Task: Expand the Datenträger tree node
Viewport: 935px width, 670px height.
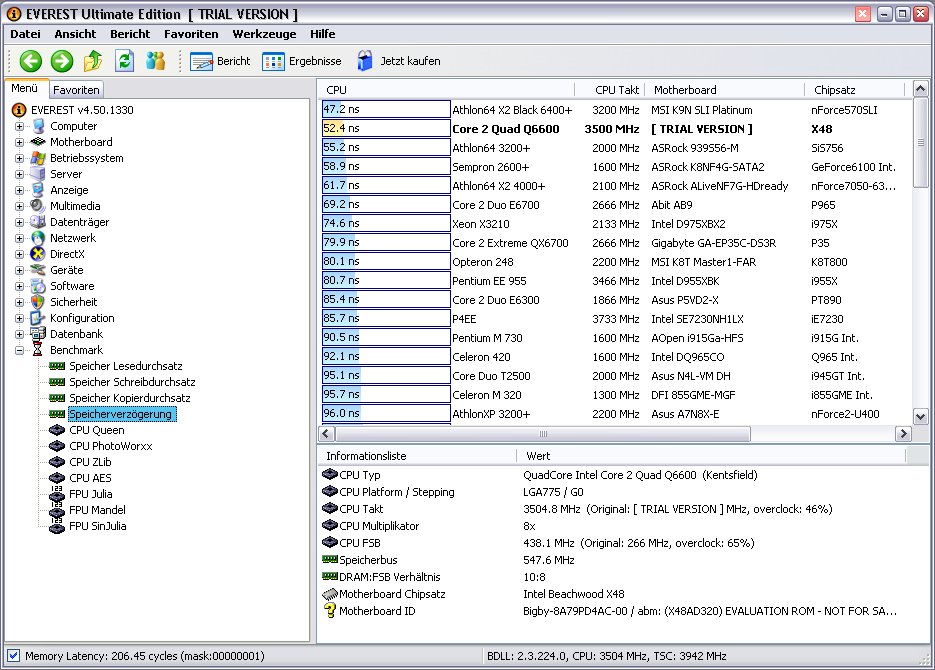Action: 20,222
